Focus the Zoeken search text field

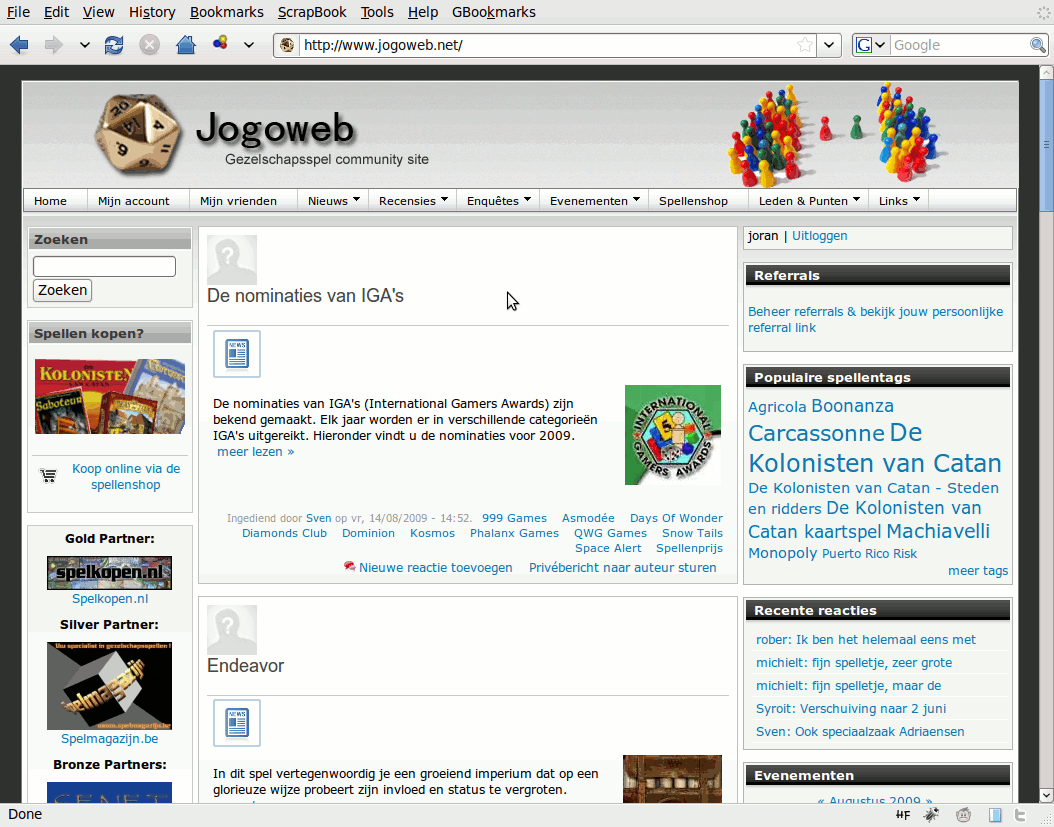pos(104,266)
